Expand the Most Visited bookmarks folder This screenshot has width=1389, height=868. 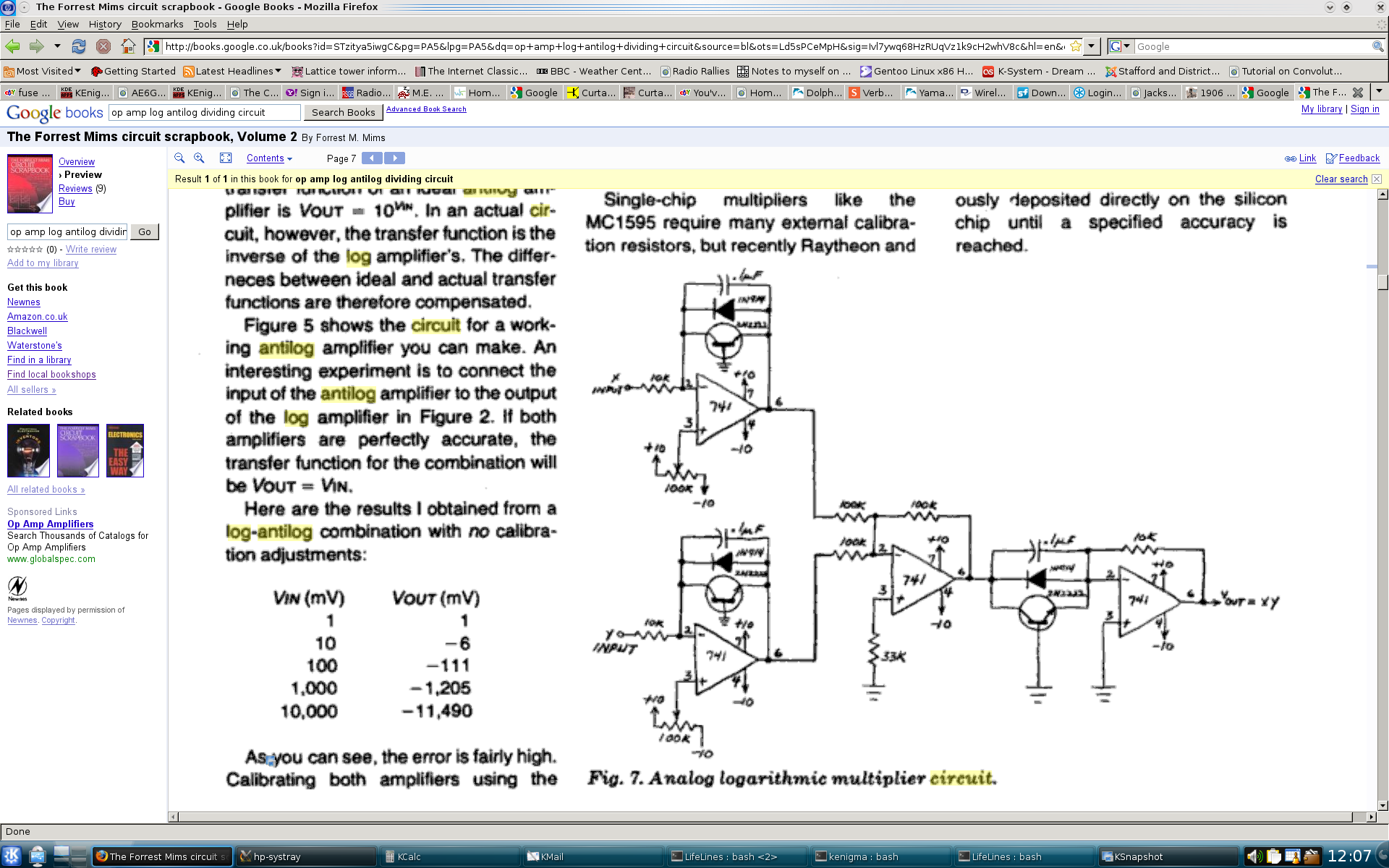(x=42, y=71)
